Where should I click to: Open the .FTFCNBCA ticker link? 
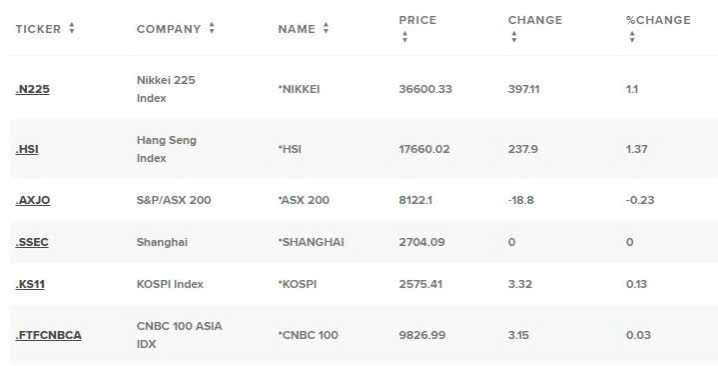[x=49, y=335]
